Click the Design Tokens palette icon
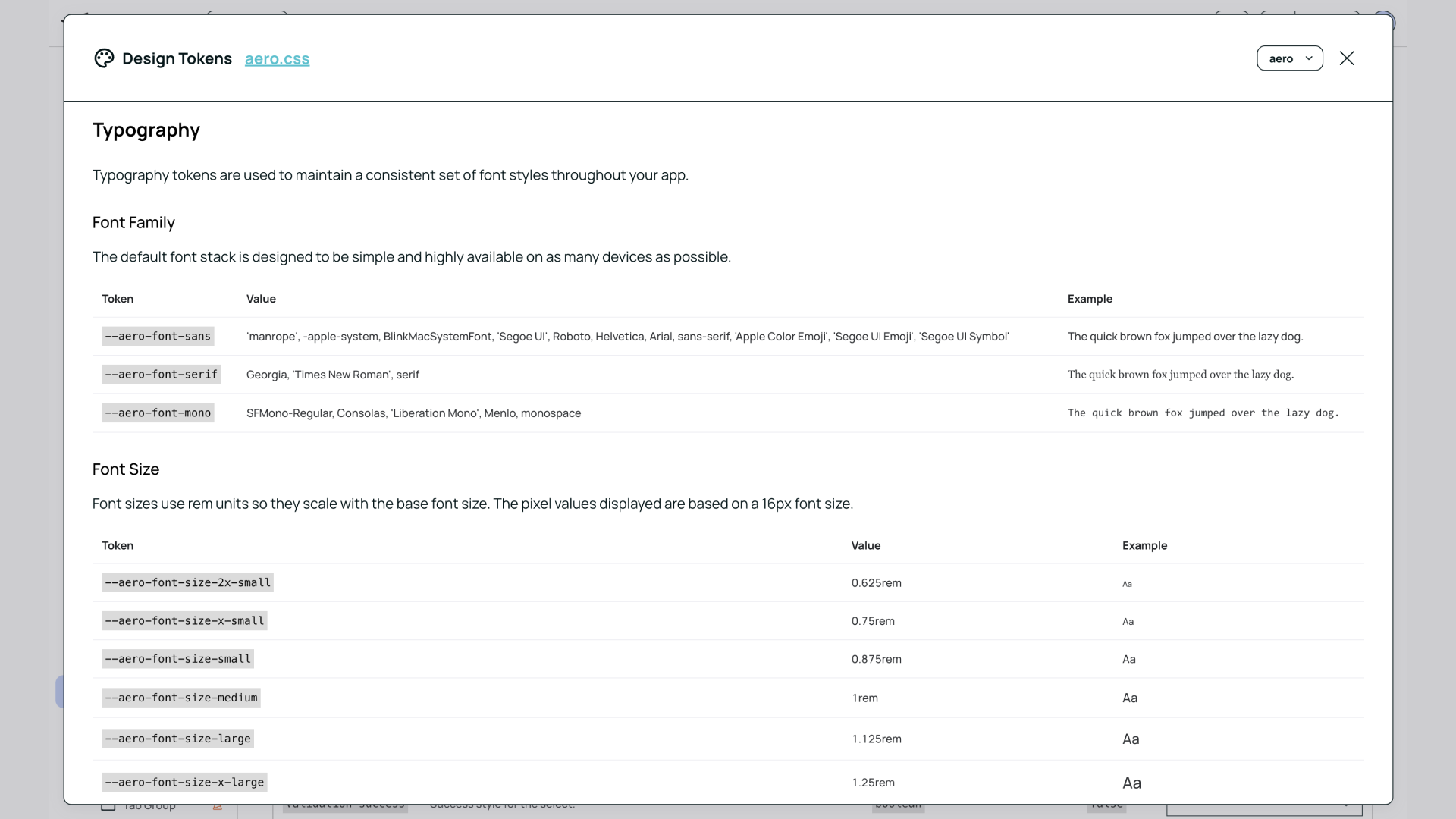1456x819 pixels. pyautogui.click(x=104, y=58)
